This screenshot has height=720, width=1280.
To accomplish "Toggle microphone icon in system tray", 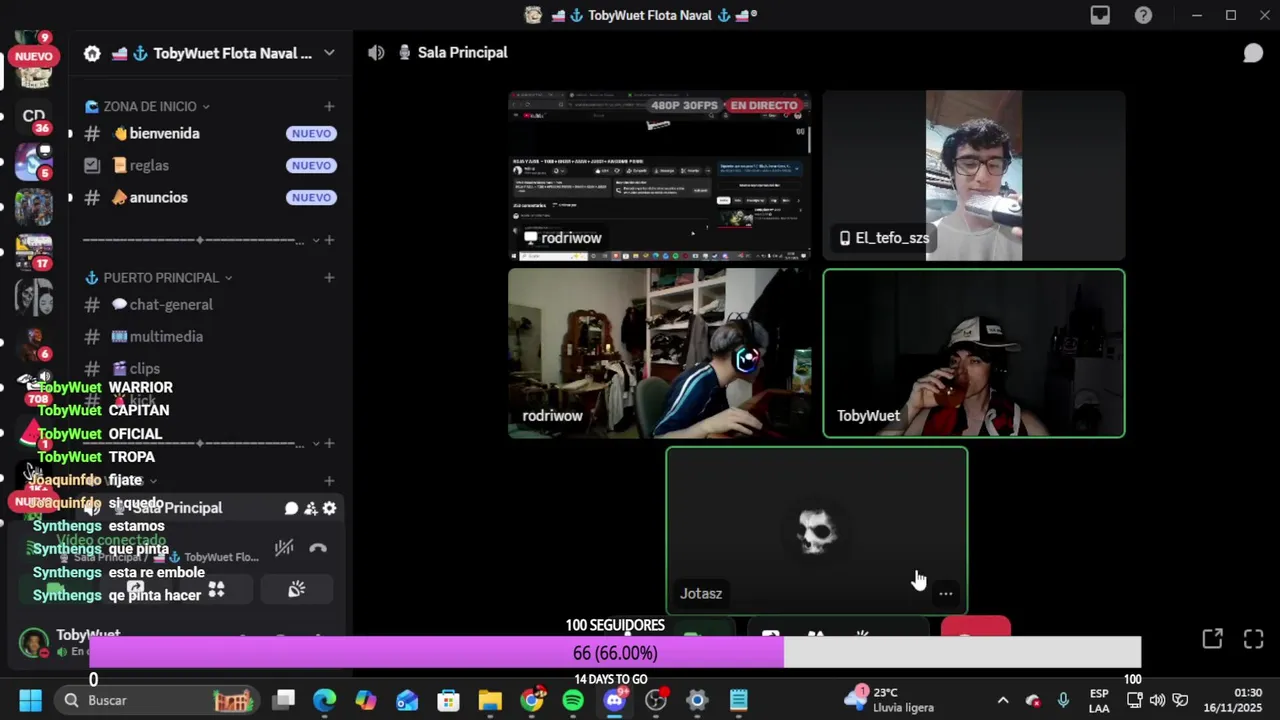I will click(x=1063, y=700).
